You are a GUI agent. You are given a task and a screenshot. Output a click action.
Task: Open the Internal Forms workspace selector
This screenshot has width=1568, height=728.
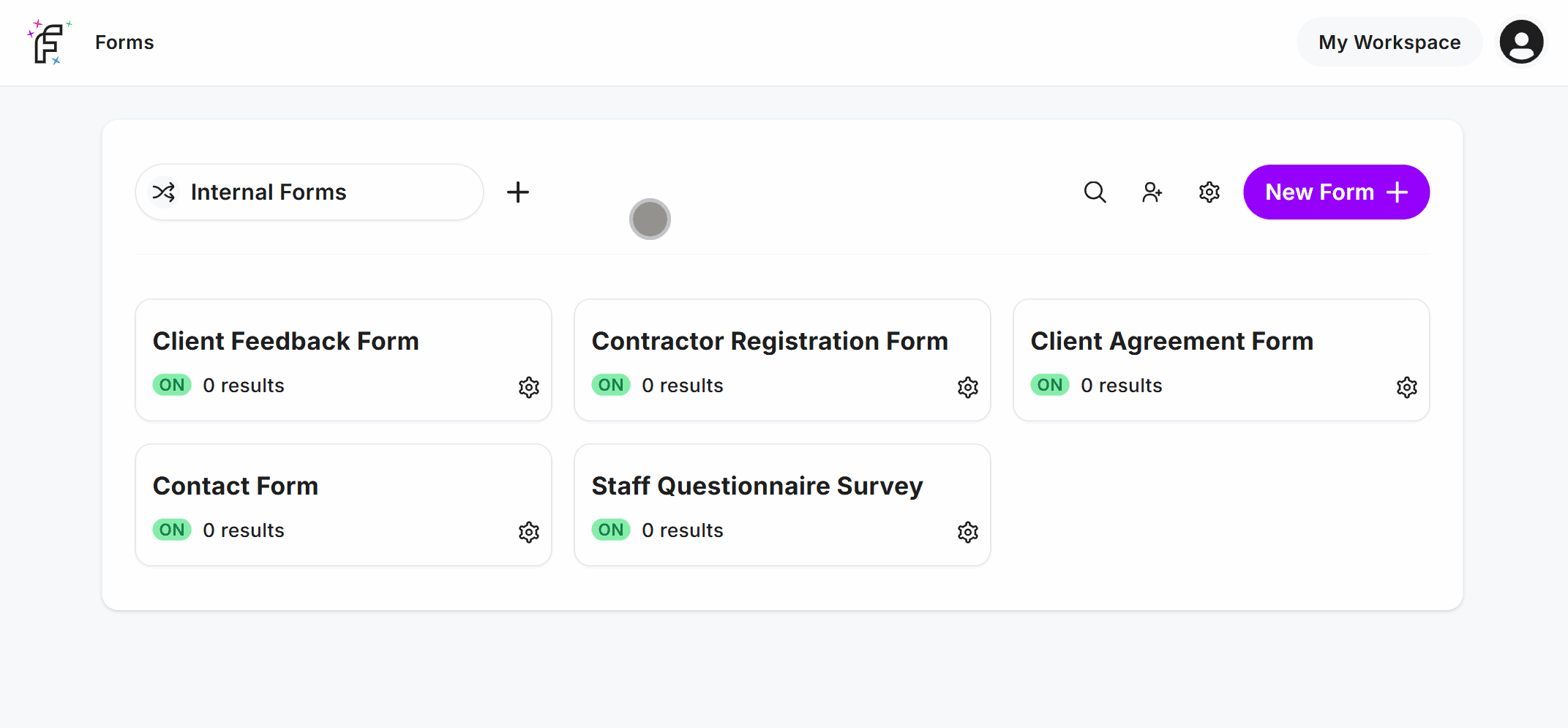click(310, 192)
